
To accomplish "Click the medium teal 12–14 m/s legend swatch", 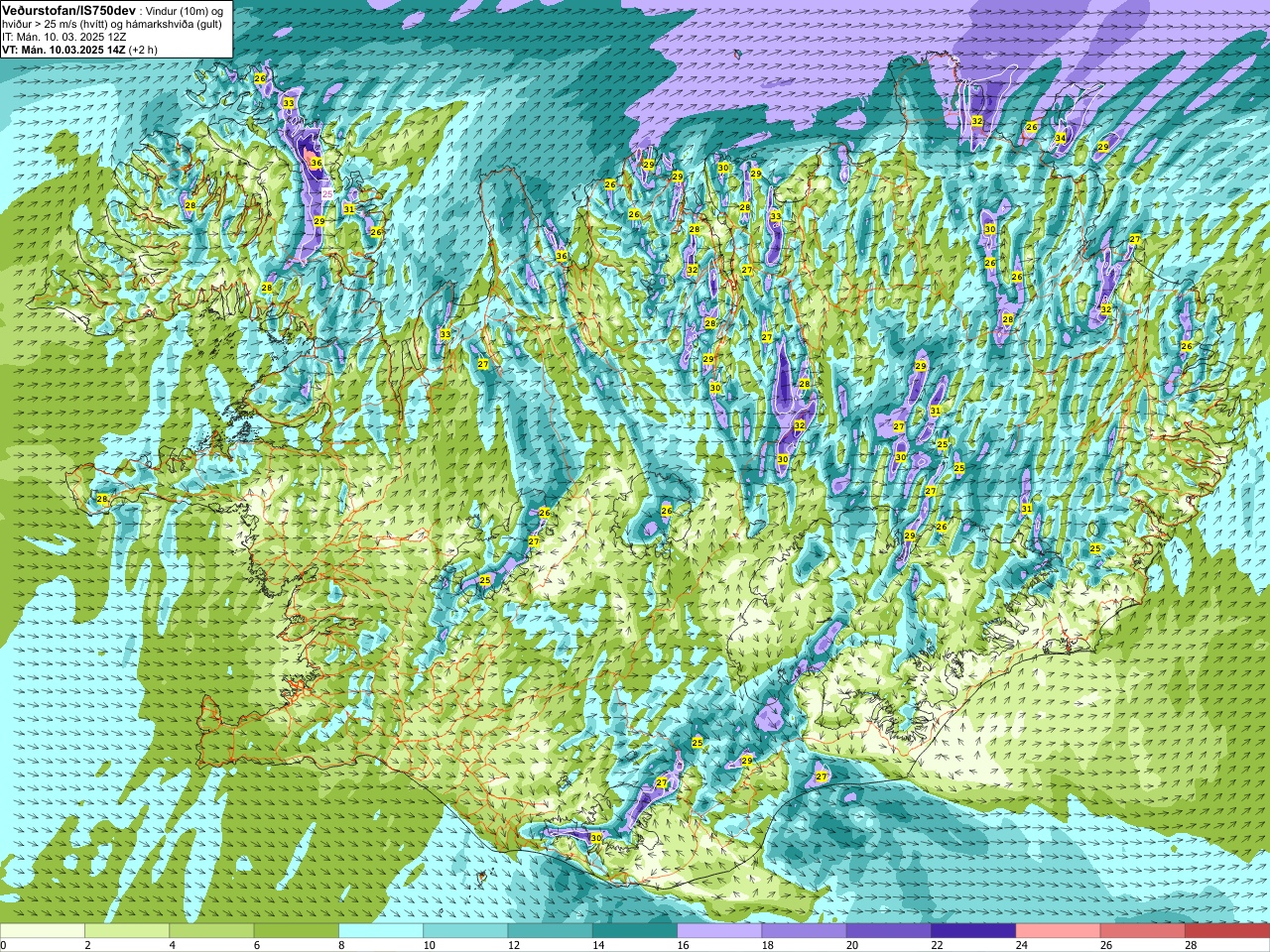I will 551,931.
